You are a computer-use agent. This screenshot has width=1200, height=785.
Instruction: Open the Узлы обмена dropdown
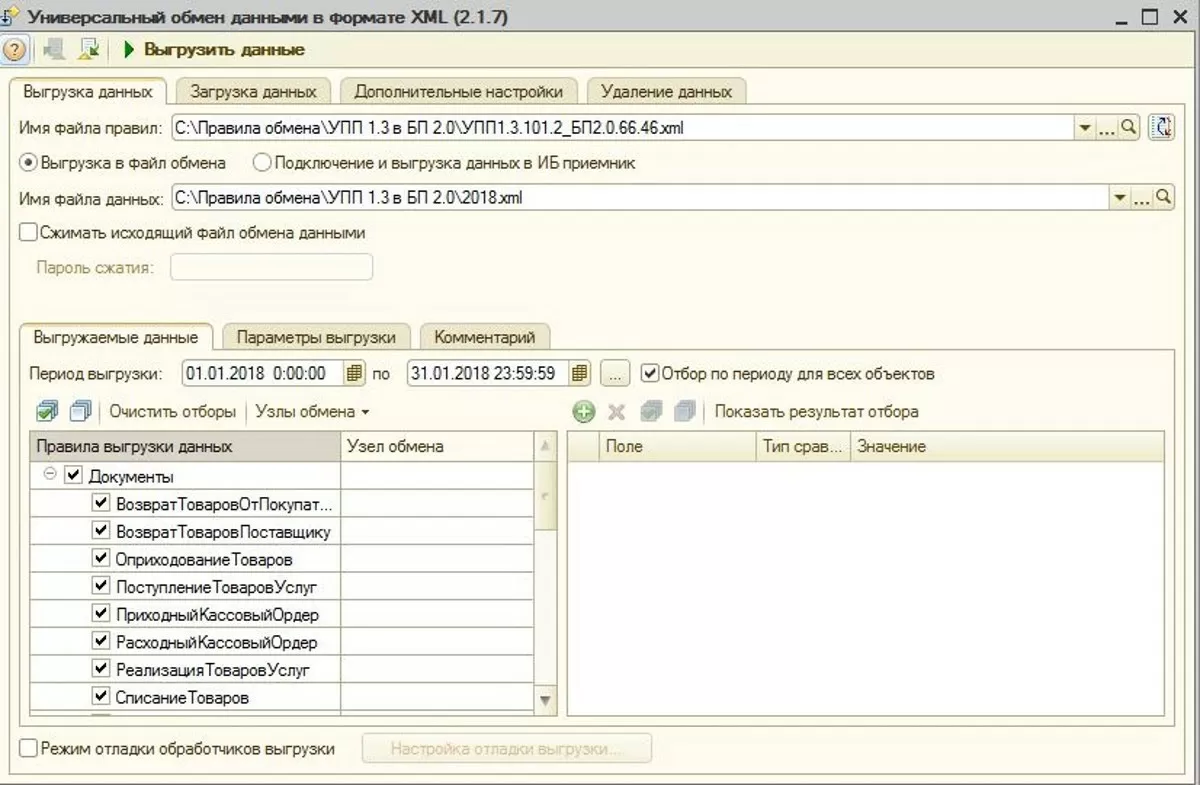click(x=312, y=411)
